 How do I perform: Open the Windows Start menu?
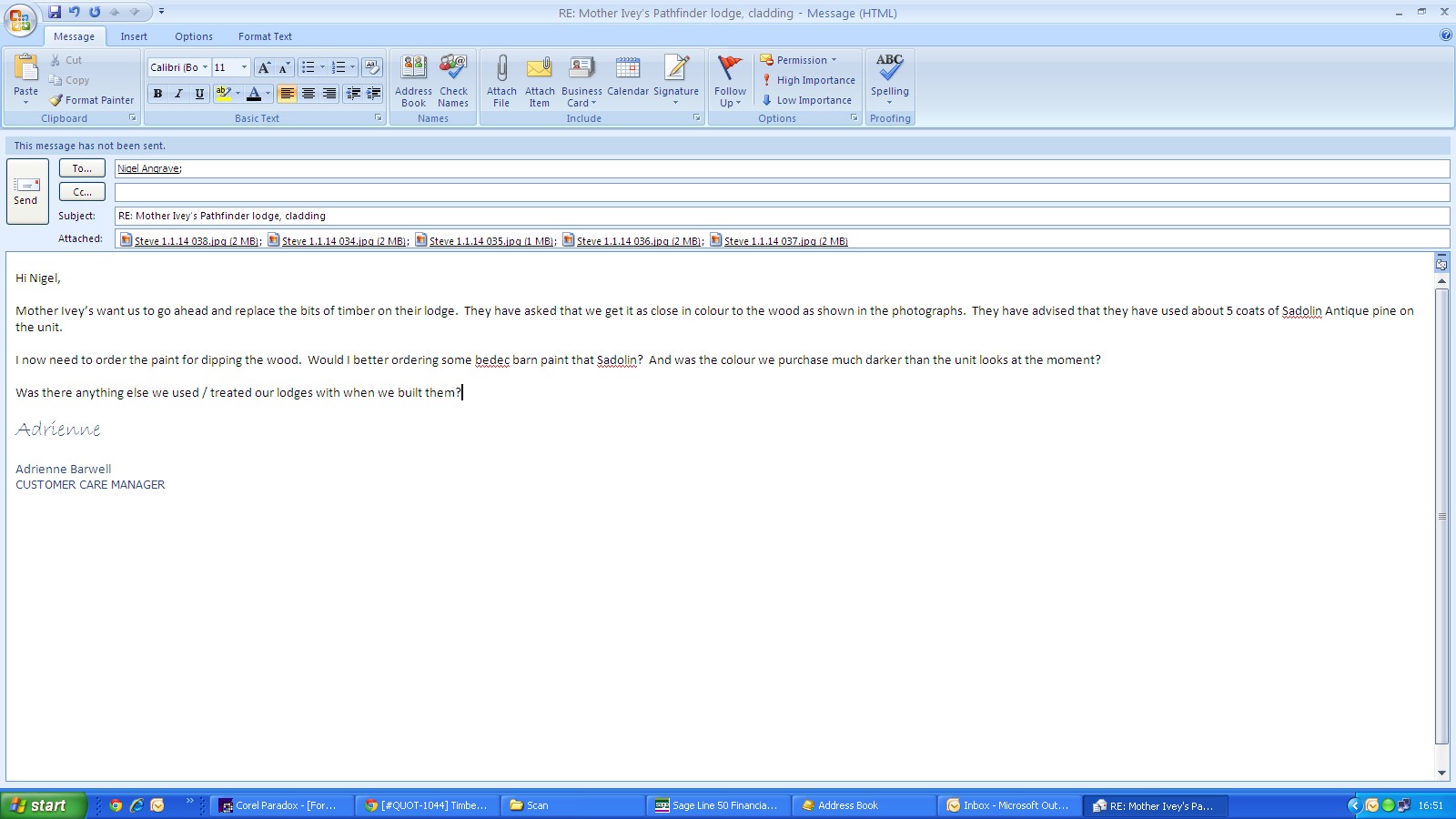[44, 805]
